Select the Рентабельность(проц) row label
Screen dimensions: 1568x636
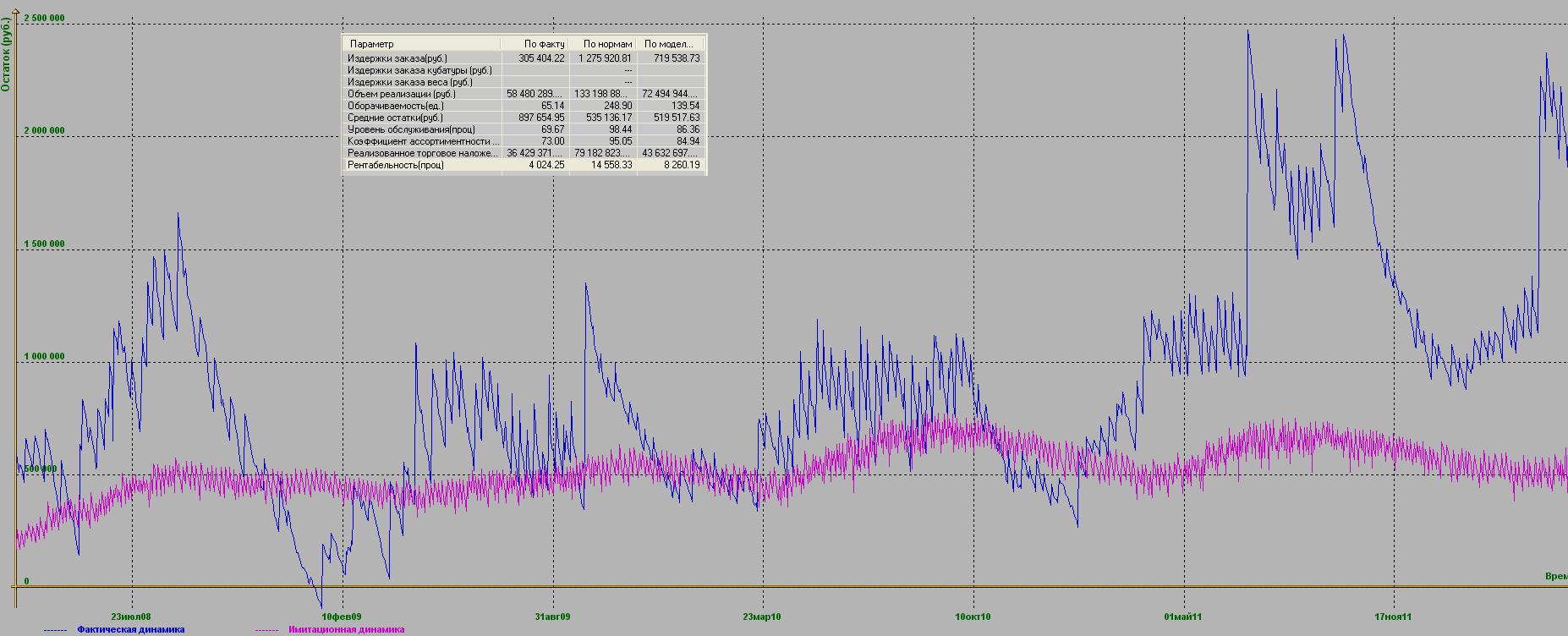(x=395, y=165)
